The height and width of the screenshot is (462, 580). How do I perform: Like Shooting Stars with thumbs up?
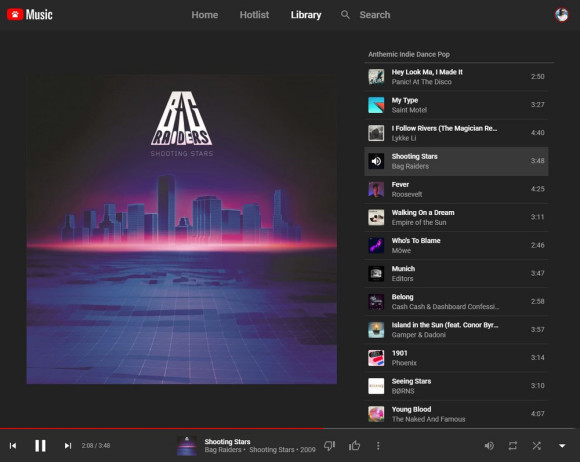(354, 446)
